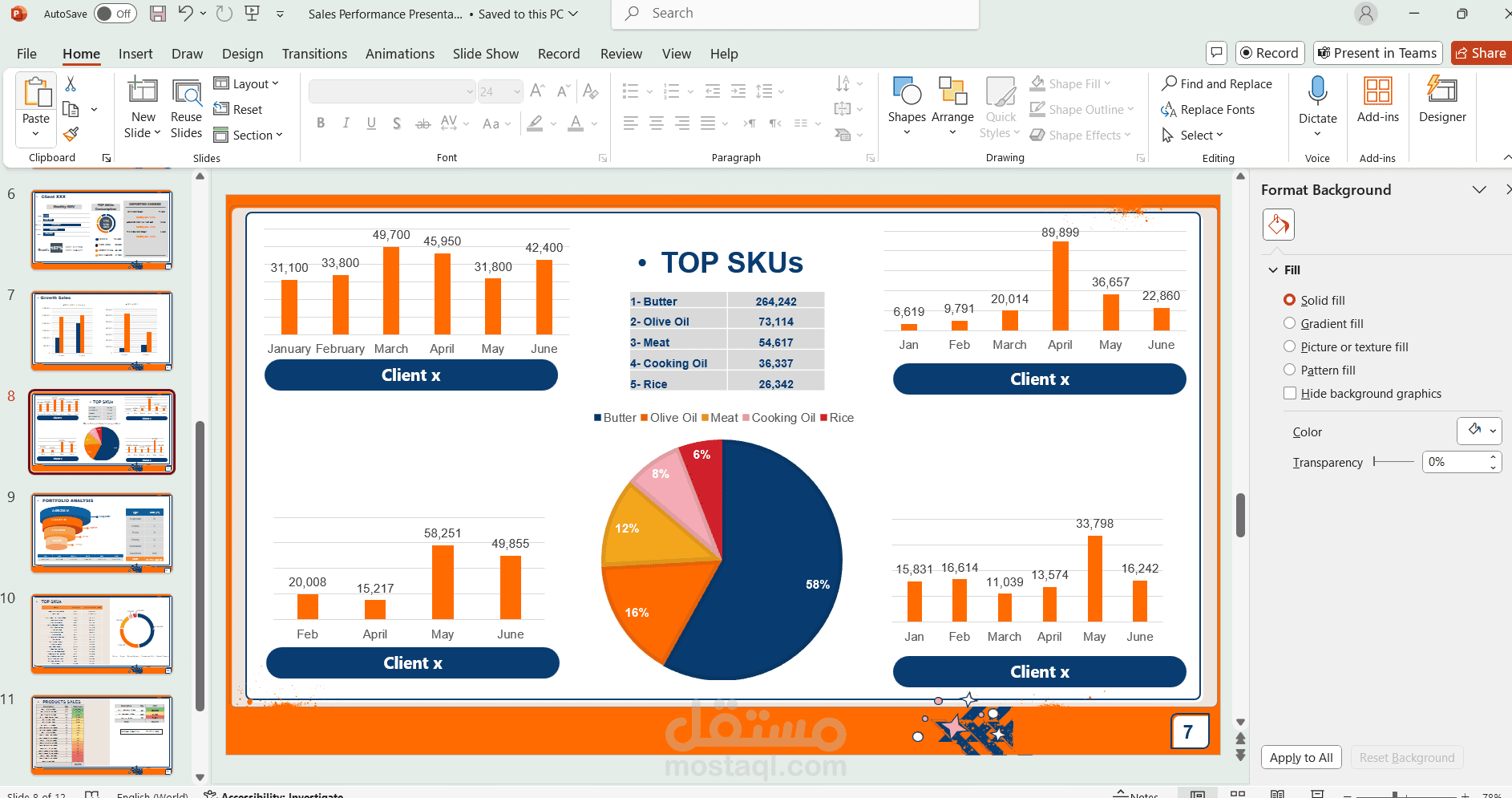This screenshot has width=1512, height=798.
Task: Open the Layout dropdown
Action: point(247,84)
